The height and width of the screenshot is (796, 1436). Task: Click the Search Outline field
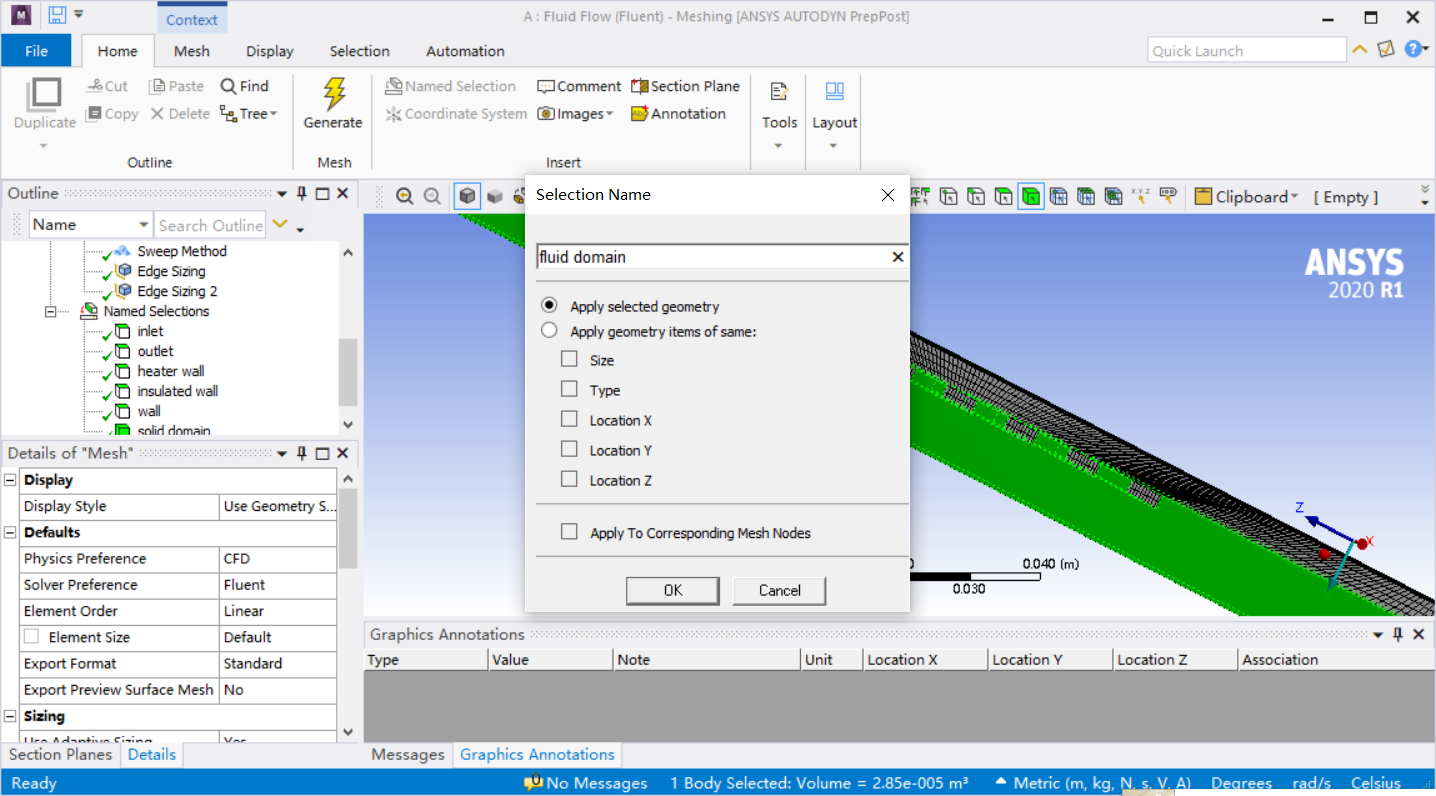tap(210, 225)
